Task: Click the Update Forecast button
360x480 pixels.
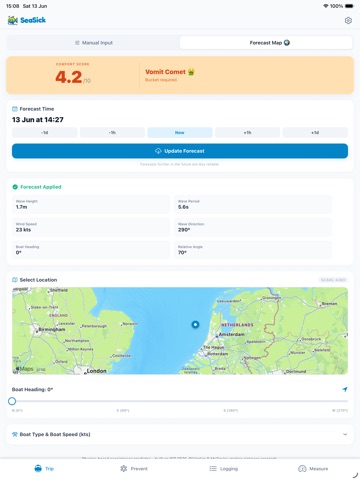Action: [180, 151]
